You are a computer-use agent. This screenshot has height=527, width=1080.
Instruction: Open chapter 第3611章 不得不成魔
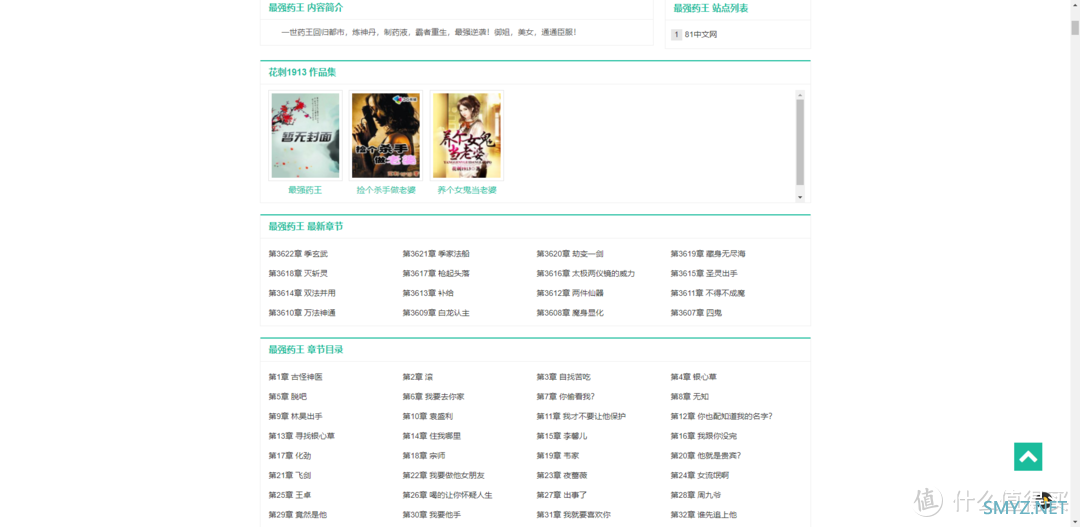708,293
